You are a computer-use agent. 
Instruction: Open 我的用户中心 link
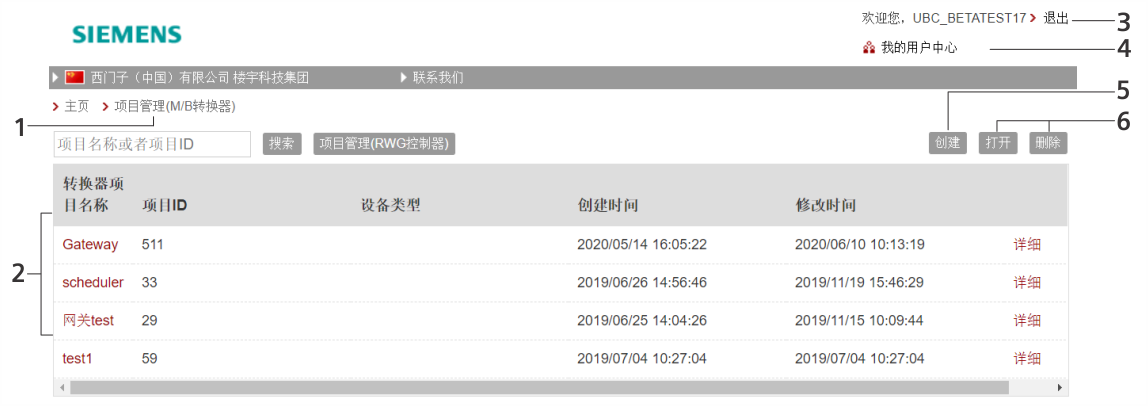pyautogui.click(x=919, y=48)
